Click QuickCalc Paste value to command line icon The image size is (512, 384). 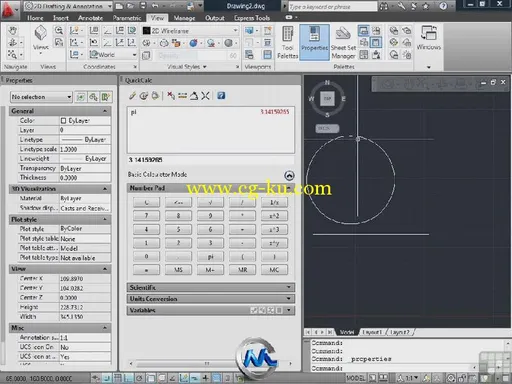click(x=155, y=96)
